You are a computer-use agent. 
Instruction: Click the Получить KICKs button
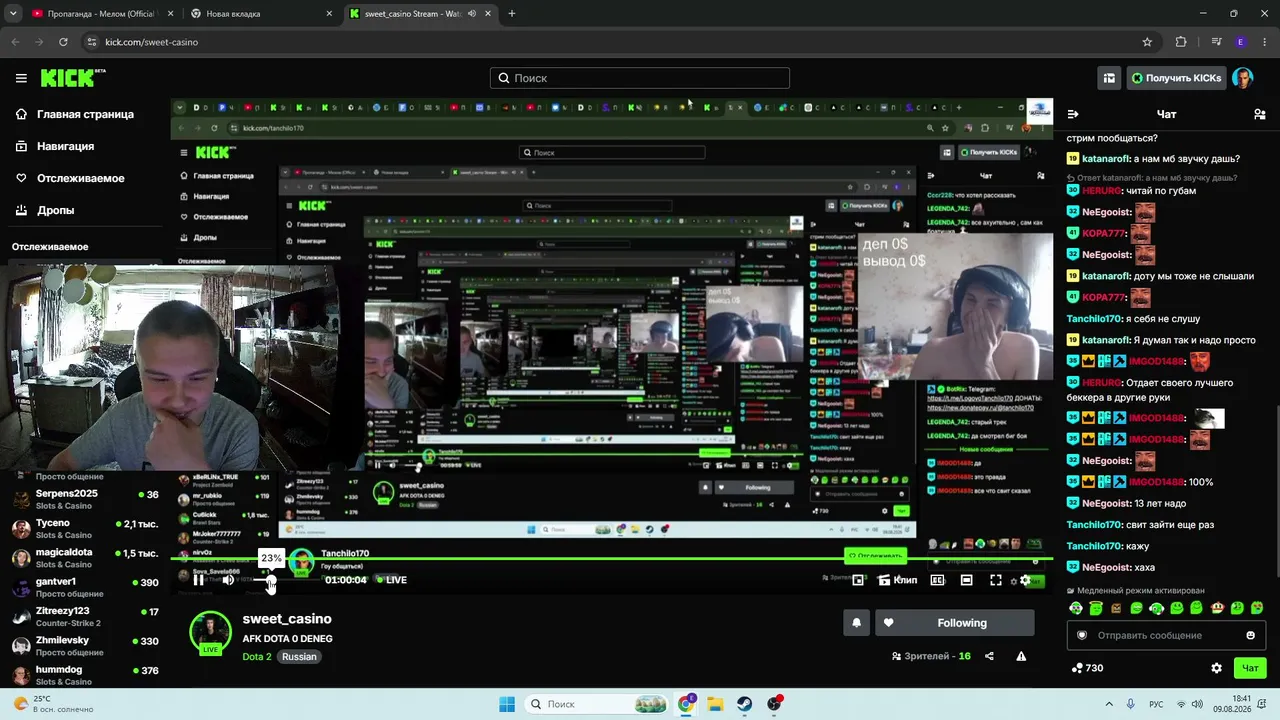coord(1176,78)
